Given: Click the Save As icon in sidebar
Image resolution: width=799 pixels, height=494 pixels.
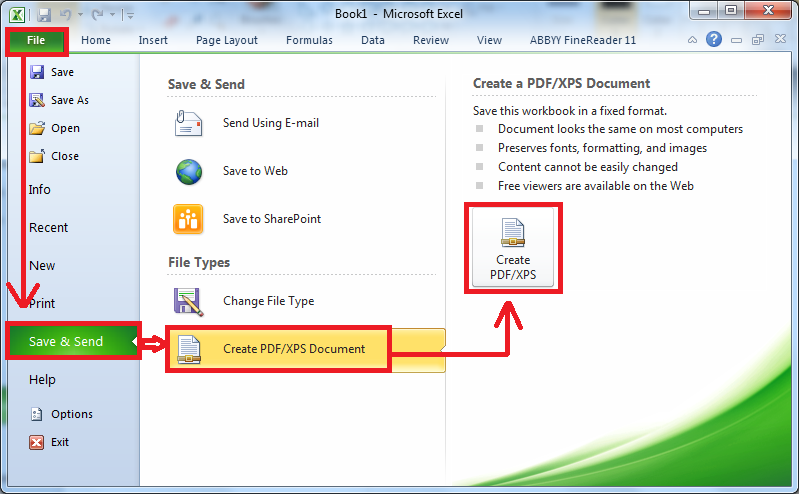Looking at the screenshot, I should 37,100.
